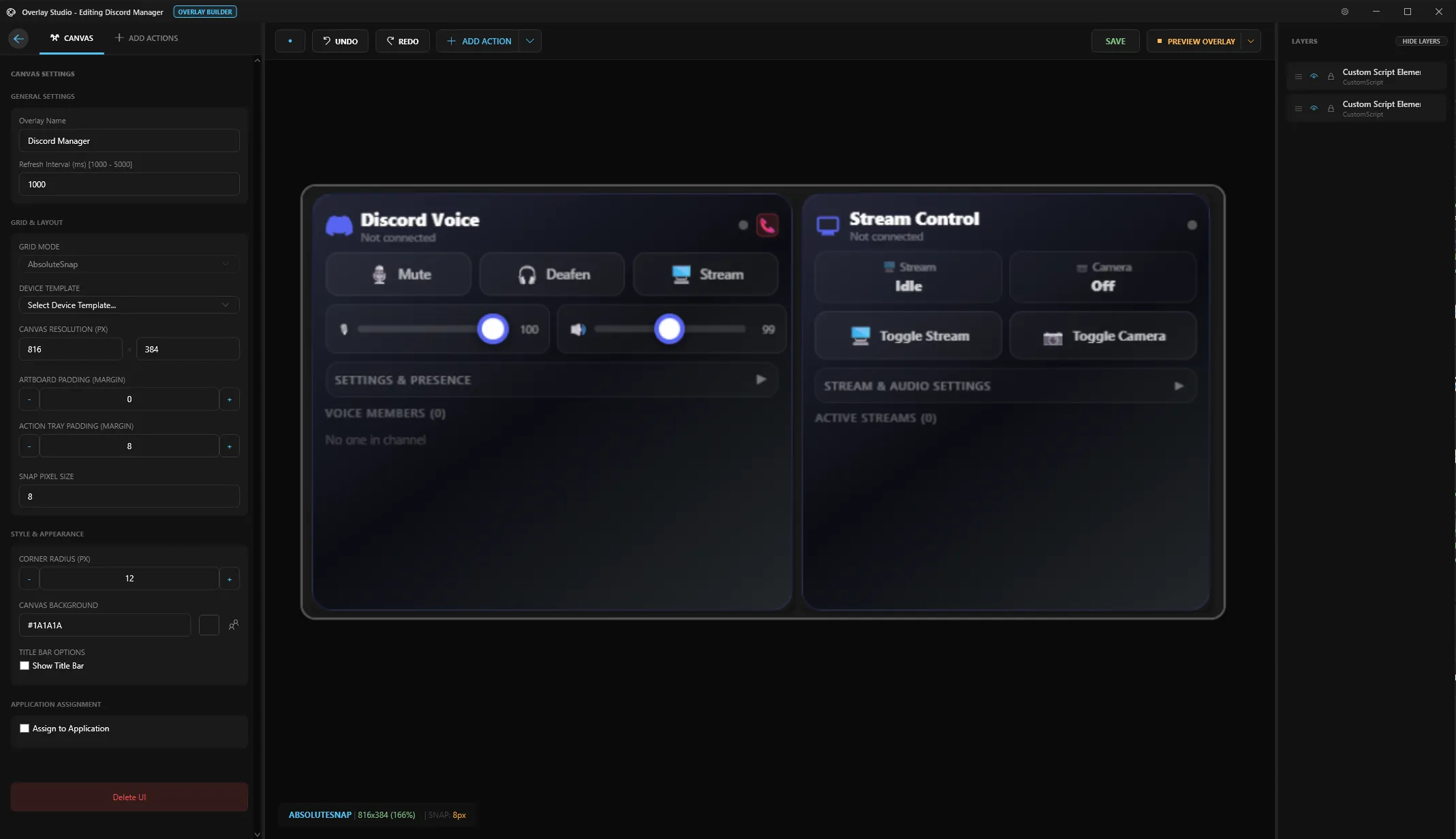The image size is (1456, 839).
Task: Hide the second Custom Script Element layer
Action: pyautogui.click(x=1314, y=108)
